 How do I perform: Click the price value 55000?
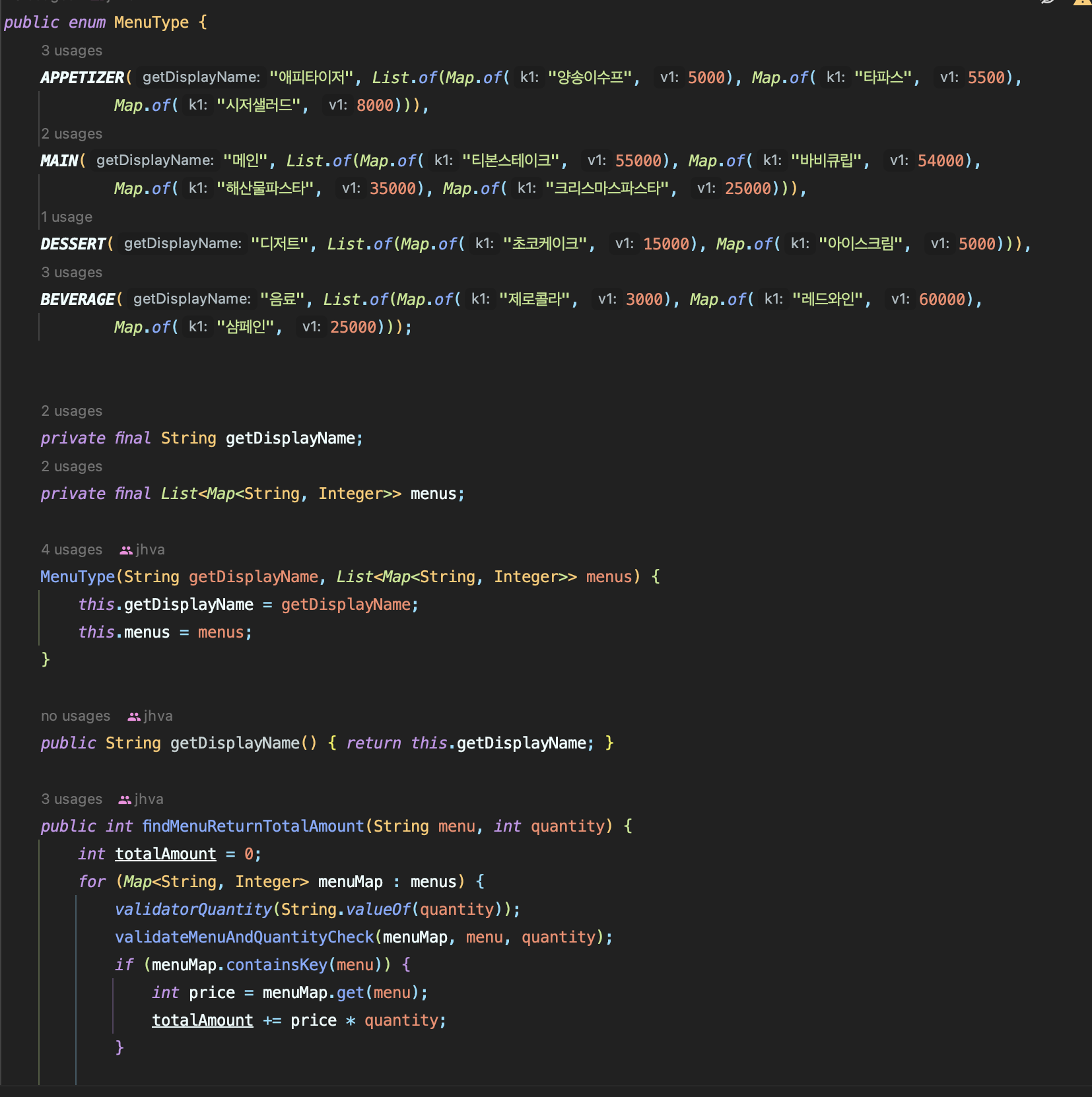pyautogui.click(x=638, y=161)
